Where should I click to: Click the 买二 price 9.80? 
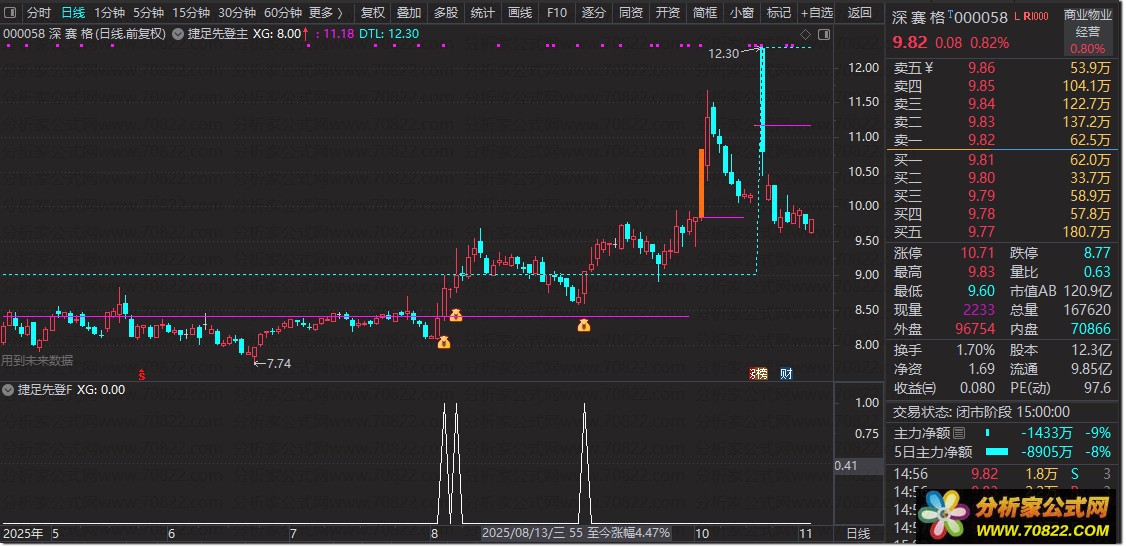click(982, 178)
